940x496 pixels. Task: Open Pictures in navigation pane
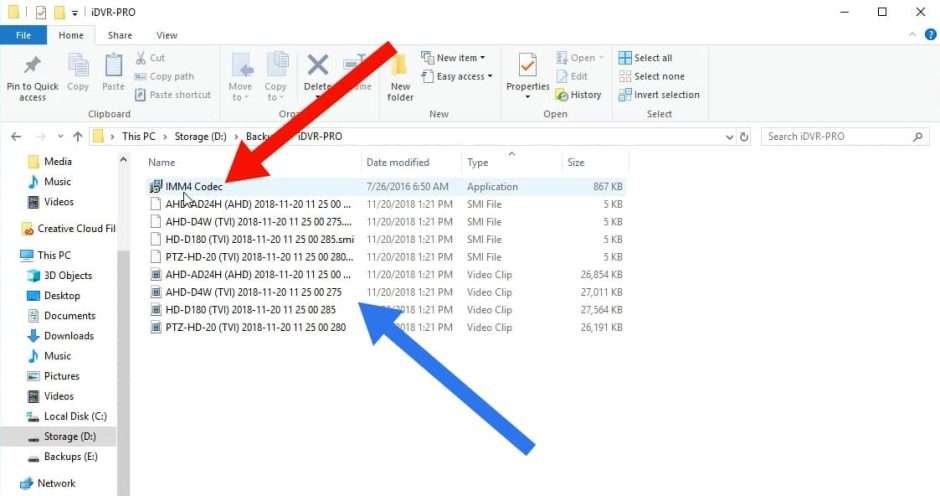pos(53,376)
